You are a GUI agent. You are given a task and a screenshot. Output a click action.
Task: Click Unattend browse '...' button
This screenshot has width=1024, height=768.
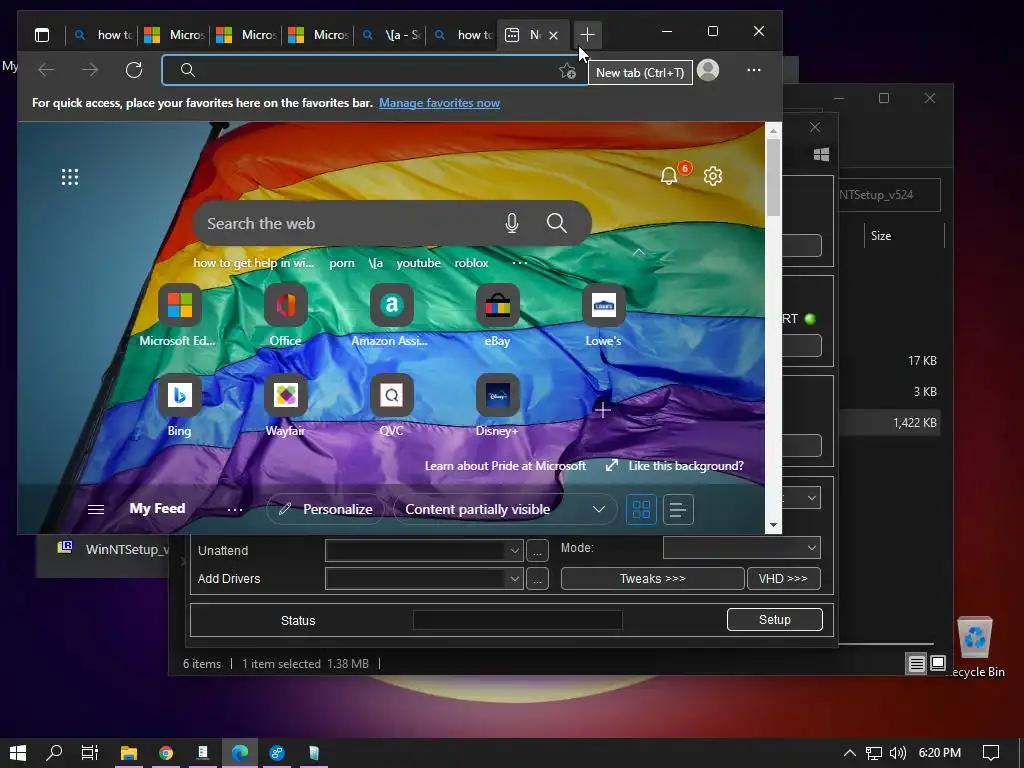[x=537, y=551]
